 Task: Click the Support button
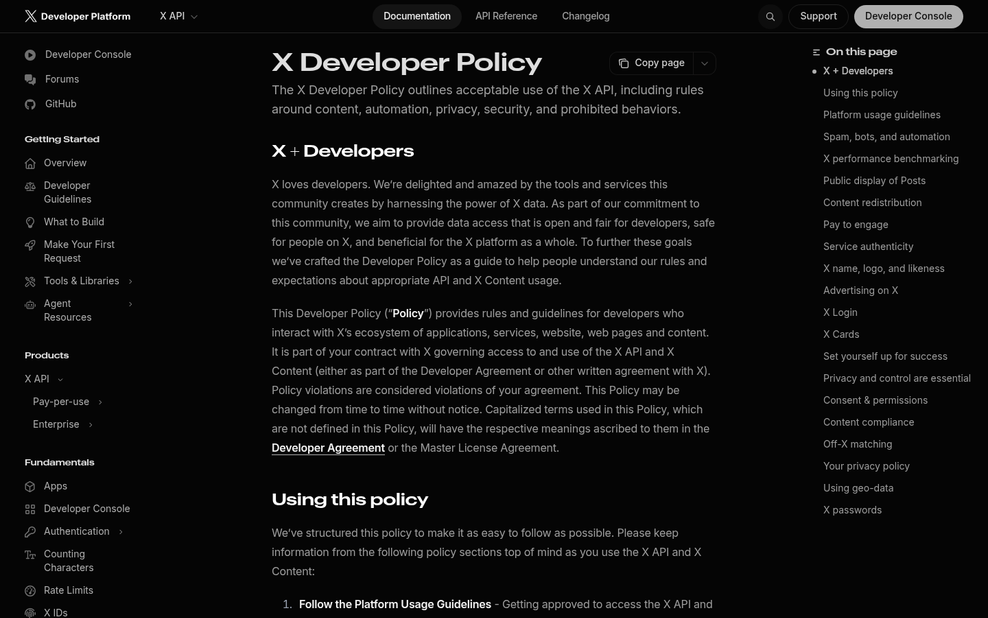[819, 16]
